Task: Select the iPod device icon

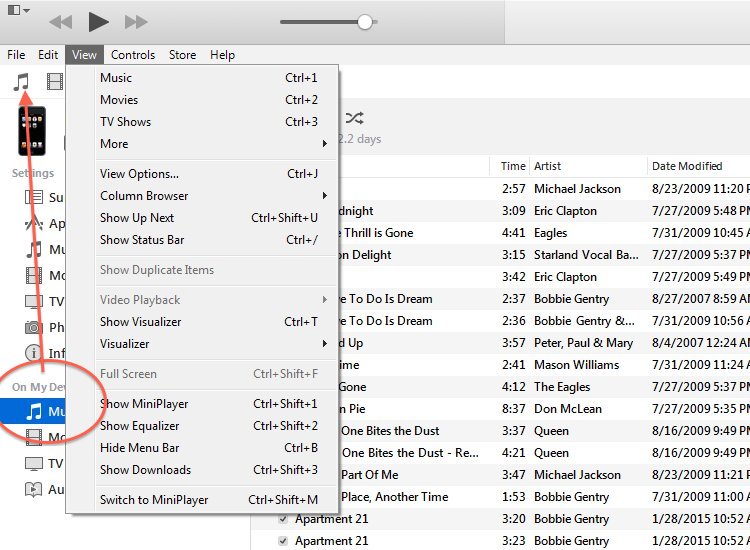Action: point(32,131)
